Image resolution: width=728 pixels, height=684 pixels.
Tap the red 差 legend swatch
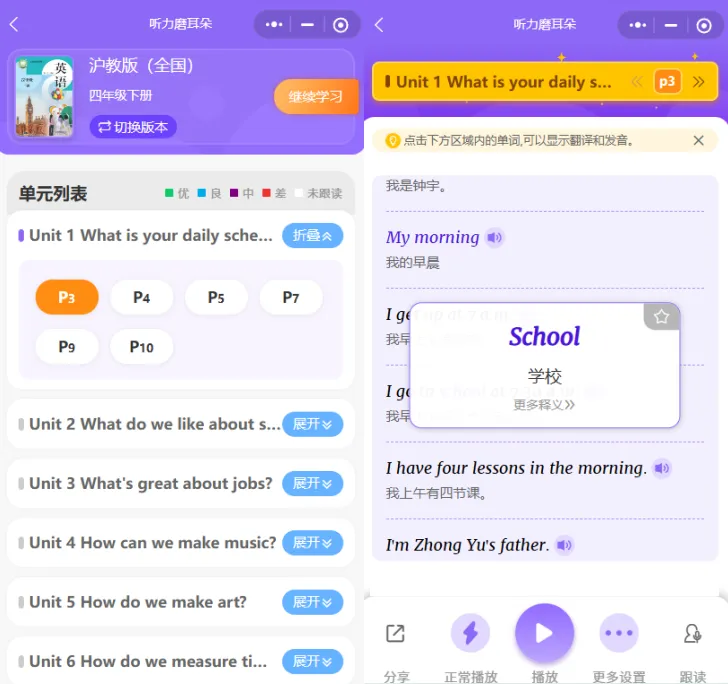(x=266, y=193)
